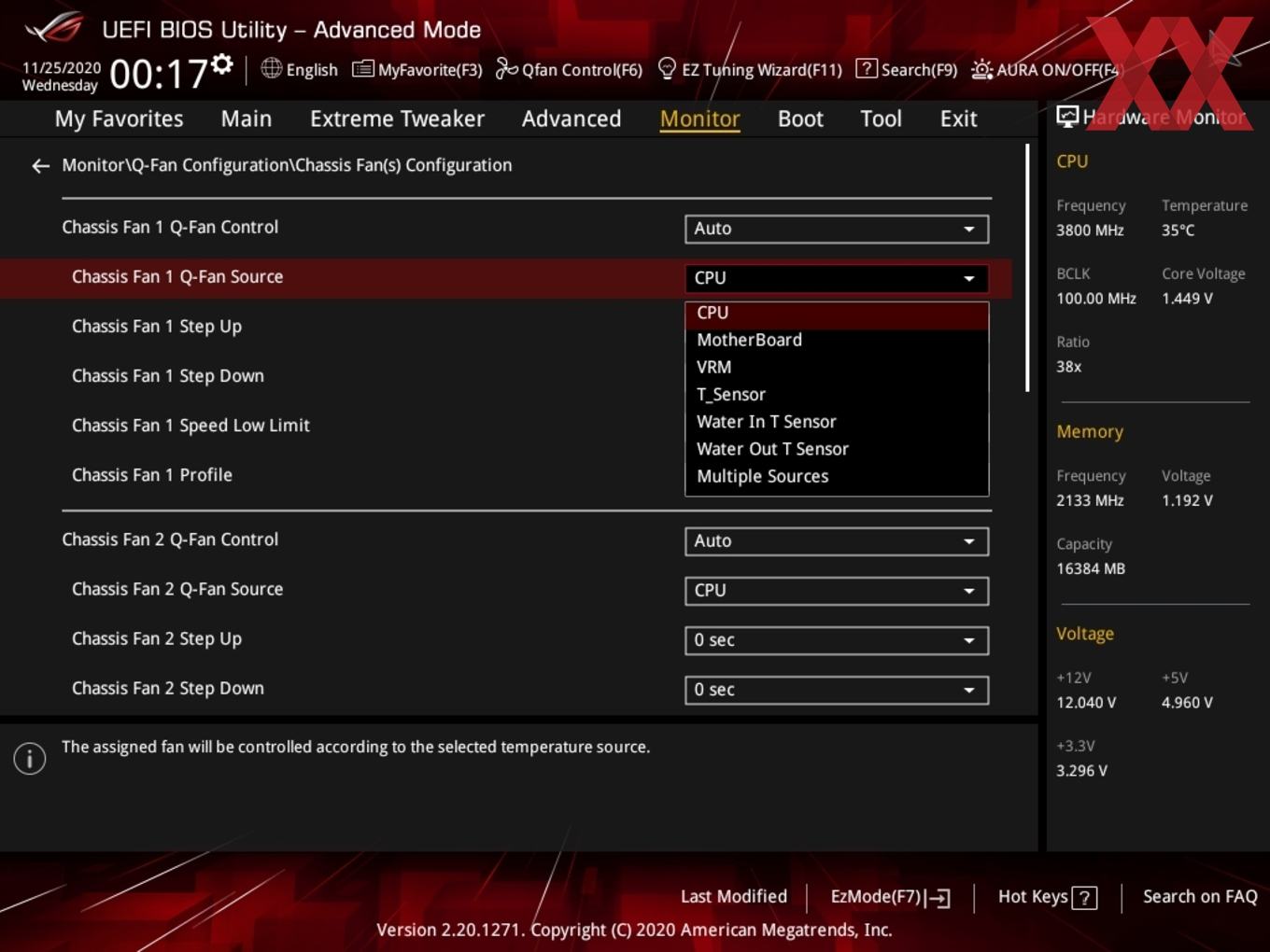Open Tool tab
This screenshot has height=952, width=1270.
(881, 119)
